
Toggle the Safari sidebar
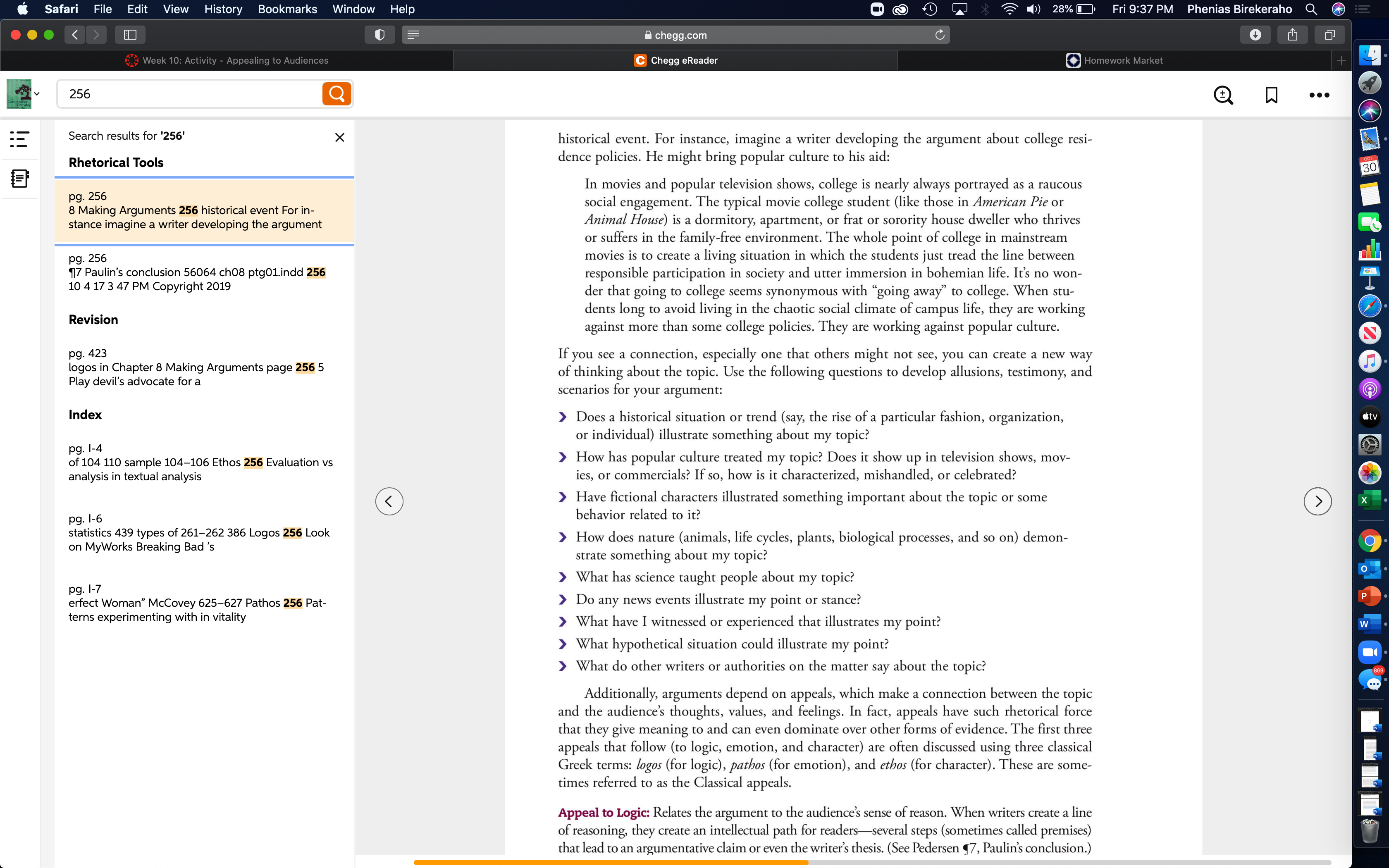(x=130, y=34)
